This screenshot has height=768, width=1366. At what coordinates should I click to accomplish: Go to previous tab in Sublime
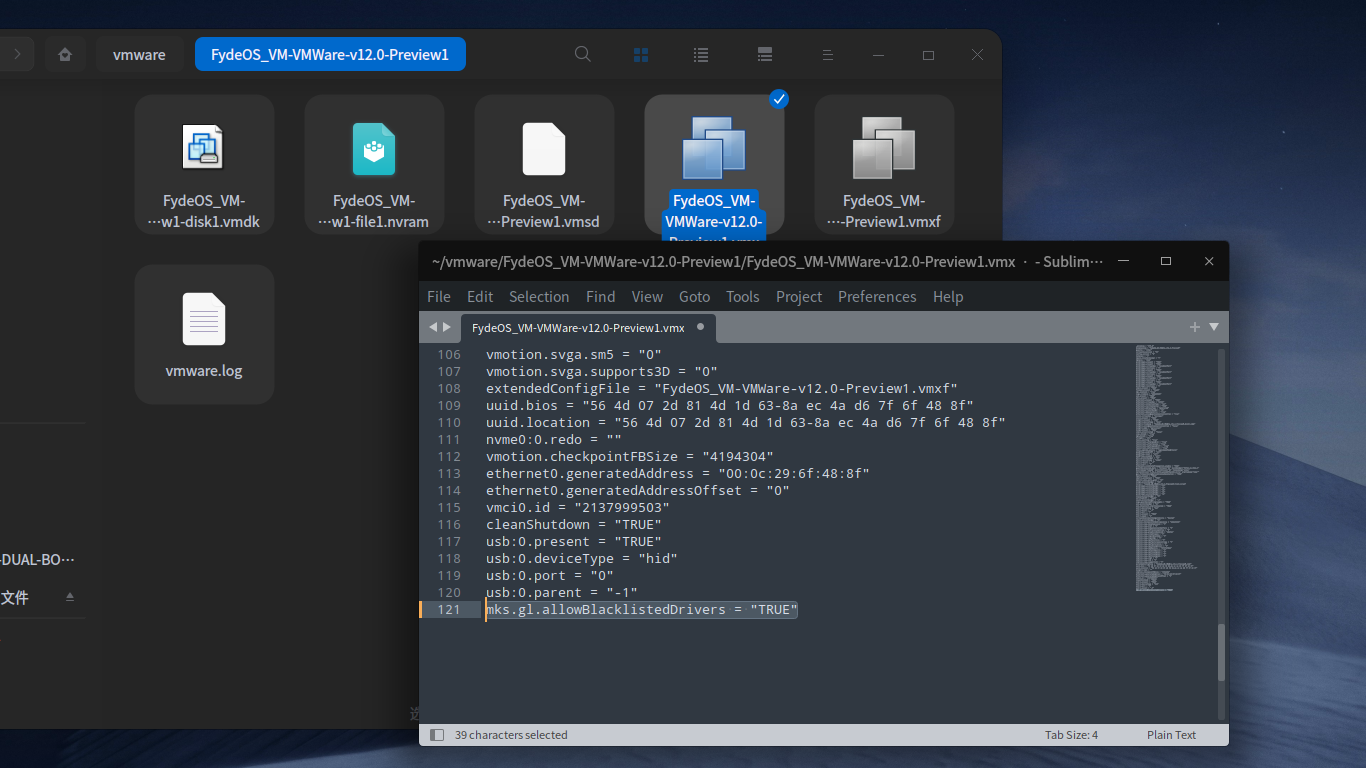(x=433, y=327)
